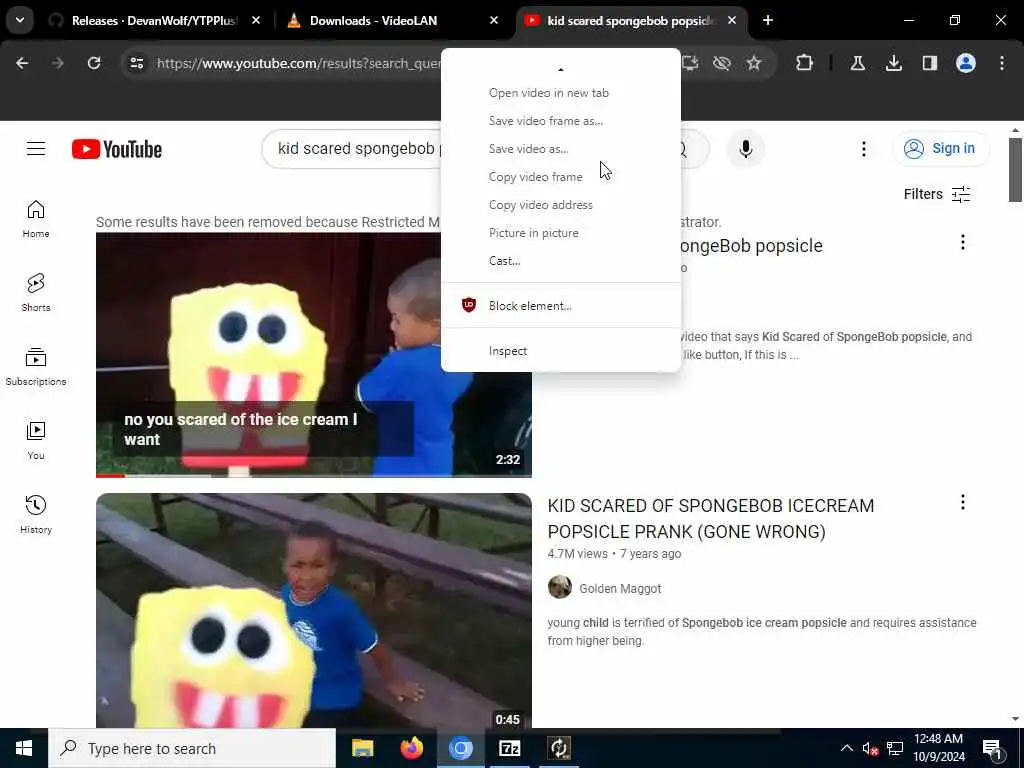
Task: Click the browser URL address field
Action: (297, 63)
